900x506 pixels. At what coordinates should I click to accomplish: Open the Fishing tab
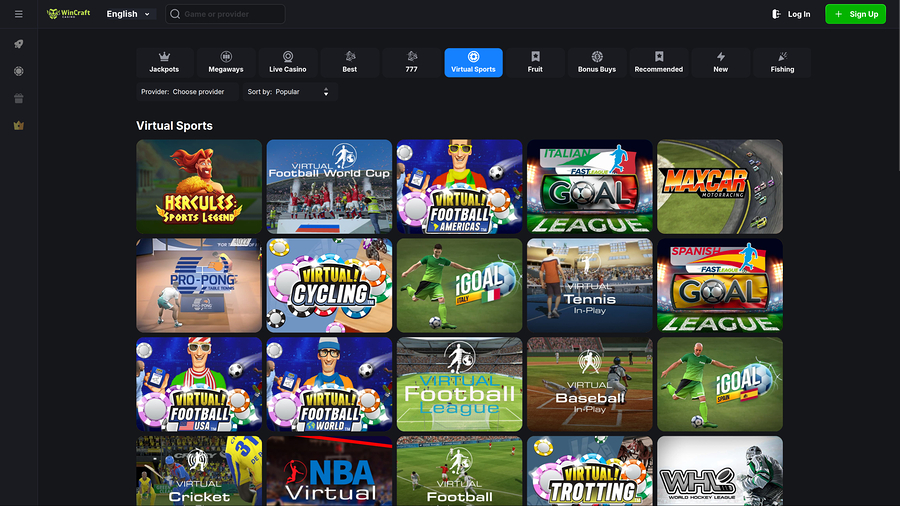(x=782, y=63)
